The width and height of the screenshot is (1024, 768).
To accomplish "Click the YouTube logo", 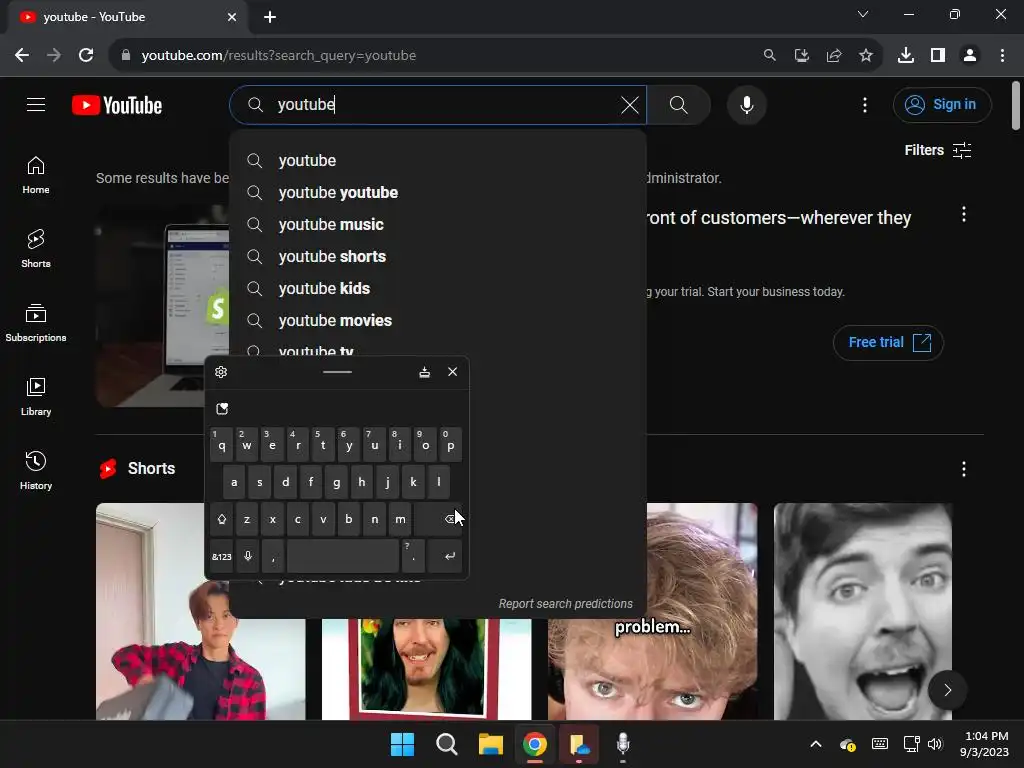I will (117, 105).
